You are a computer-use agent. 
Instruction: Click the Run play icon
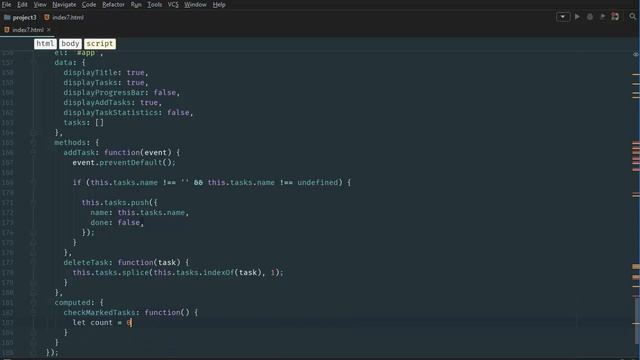[x=577, y=17]
